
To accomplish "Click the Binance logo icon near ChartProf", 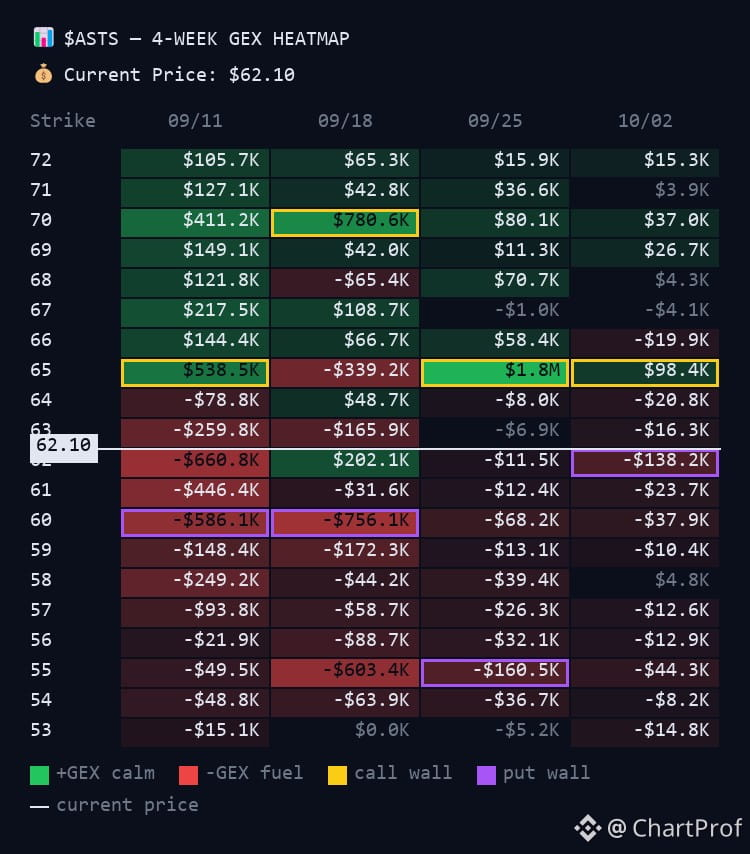I will (587, 828).
